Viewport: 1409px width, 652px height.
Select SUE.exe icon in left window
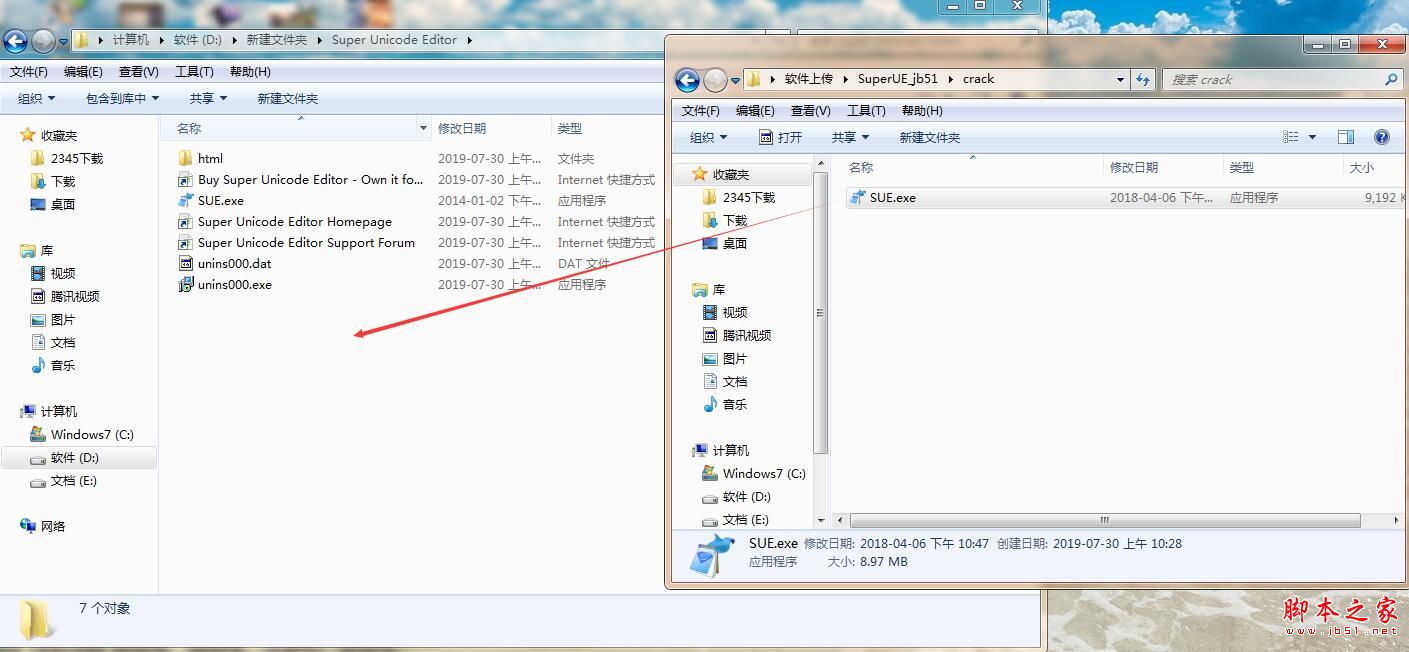(185, 200)
